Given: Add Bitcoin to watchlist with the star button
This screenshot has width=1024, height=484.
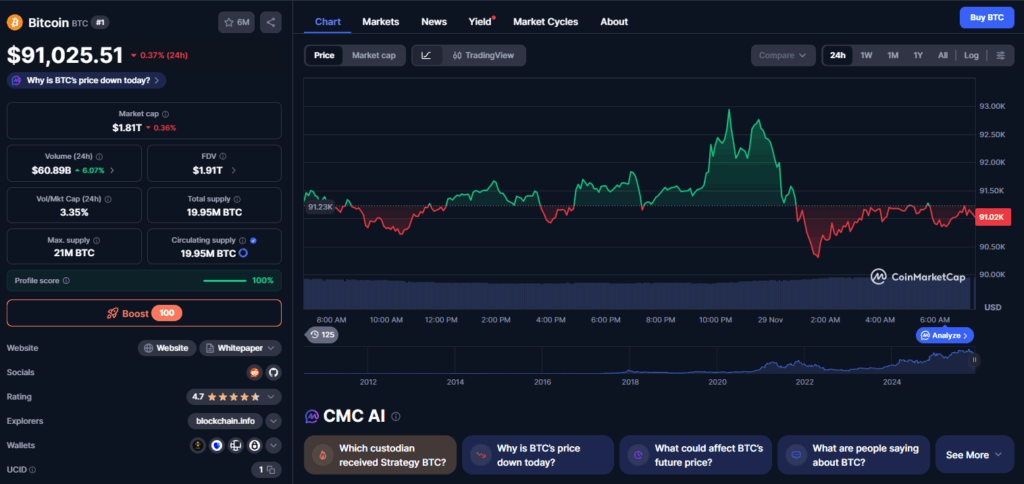Looking at the screenshot, I should (236, 21).
